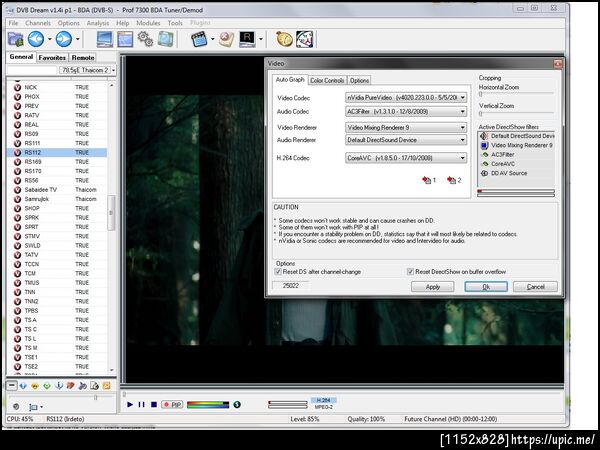Click the window layout toolbar icon
Screen dimensions: 600x450
pyautogui.click(x=125, y=39)
